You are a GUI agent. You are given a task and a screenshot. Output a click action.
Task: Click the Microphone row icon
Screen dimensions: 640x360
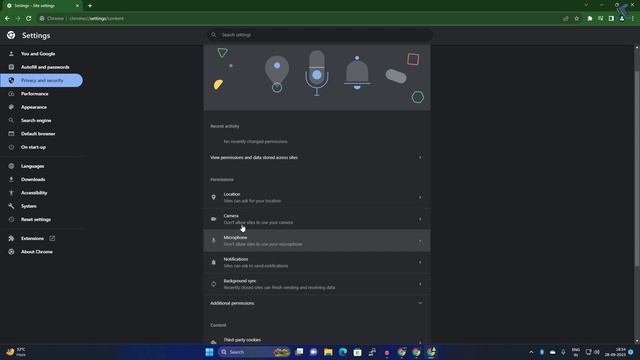(213, 241)
